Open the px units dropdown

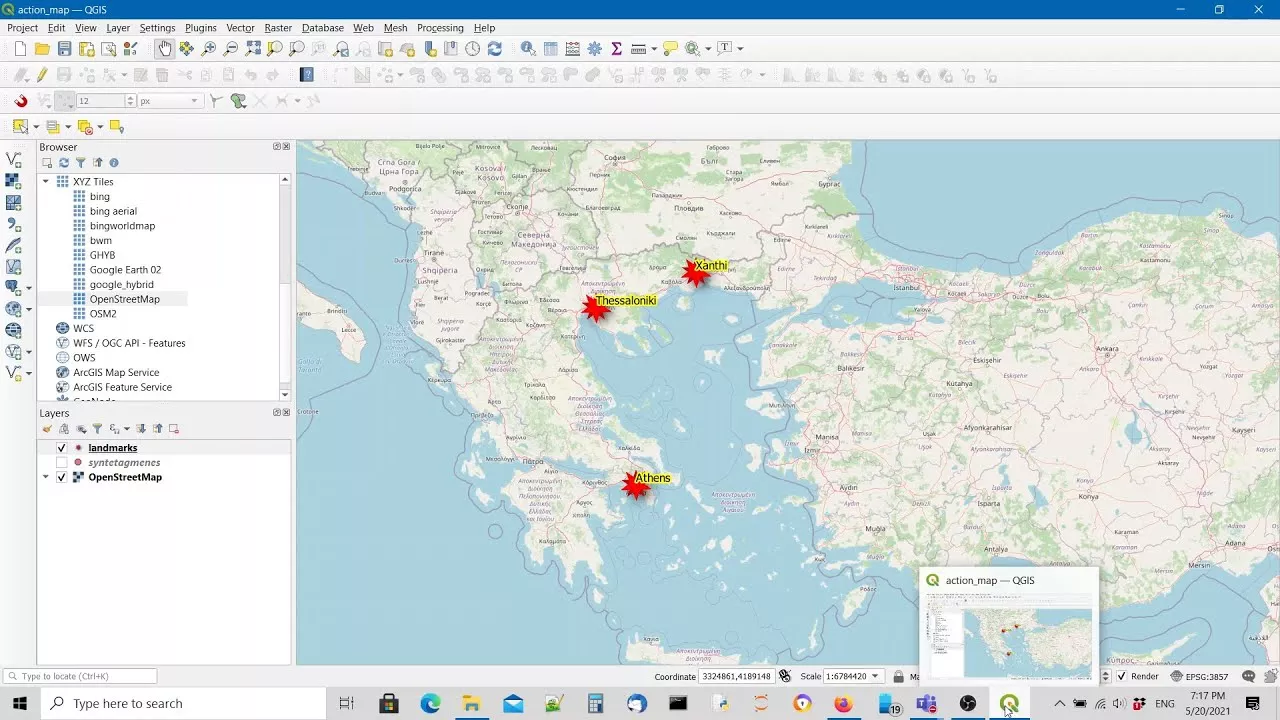tap(195, 101)
